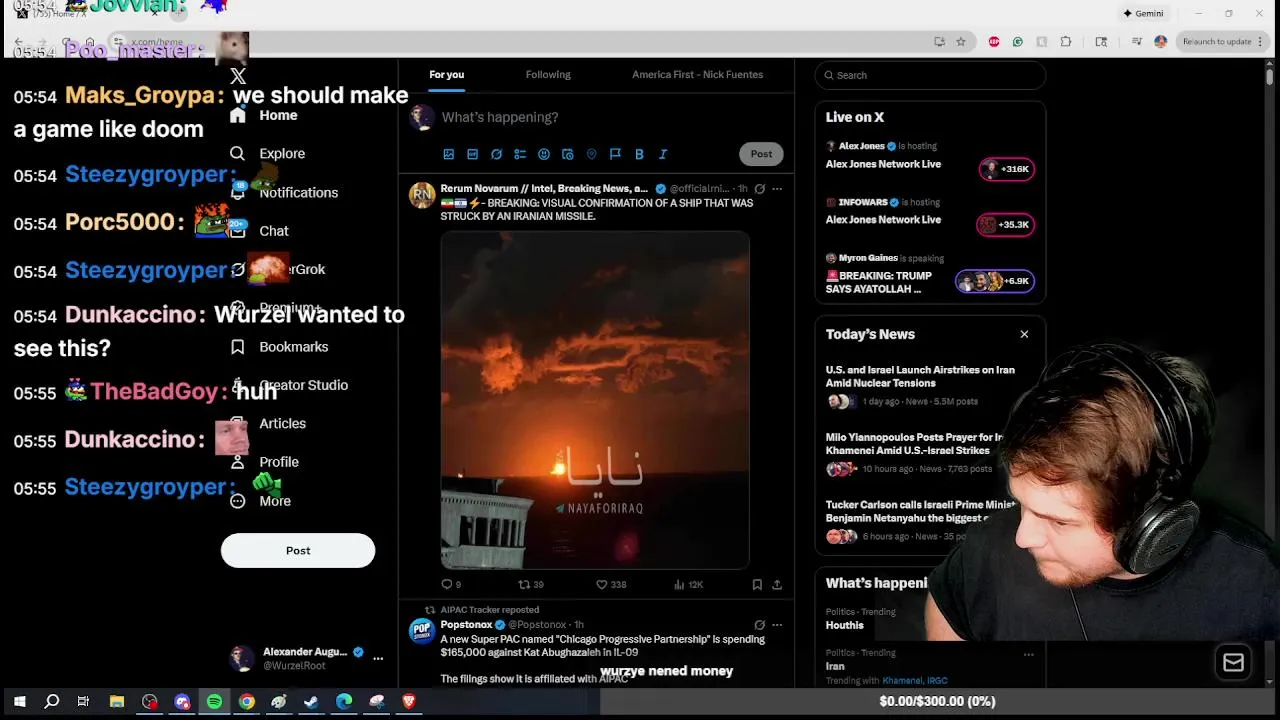View analytics of the Rerum Novarum post
Screen dimensions: 1280x720
tap(689, 584)
